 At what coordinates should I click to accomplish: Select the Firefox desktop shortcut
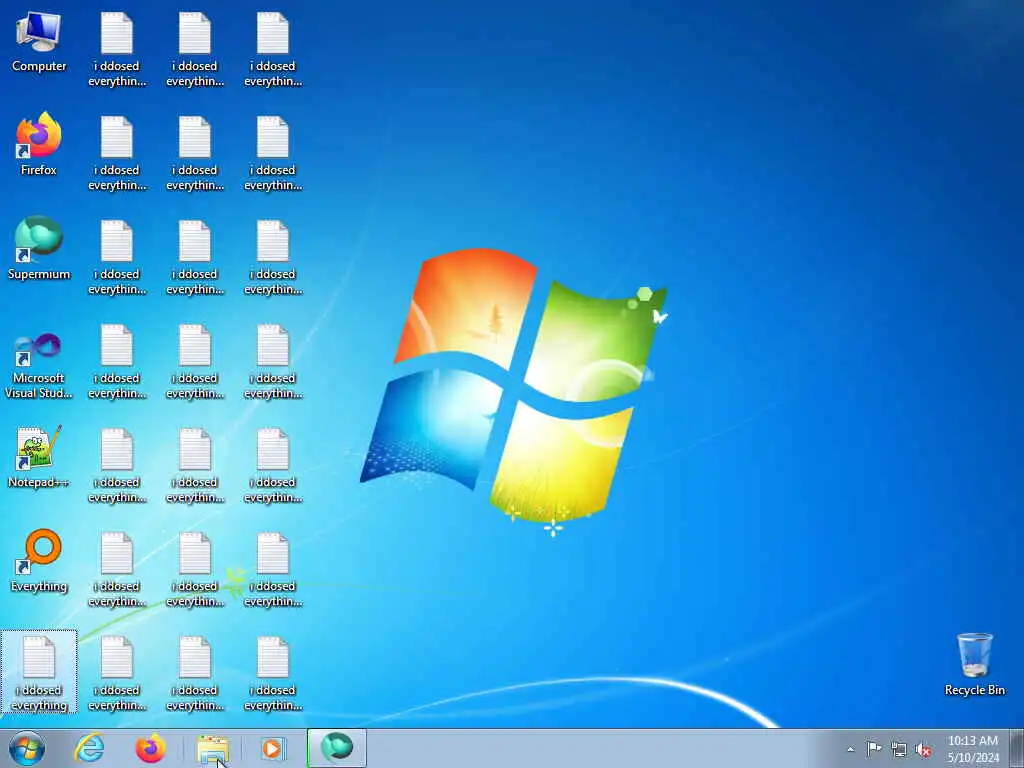(x=39, y=144)
